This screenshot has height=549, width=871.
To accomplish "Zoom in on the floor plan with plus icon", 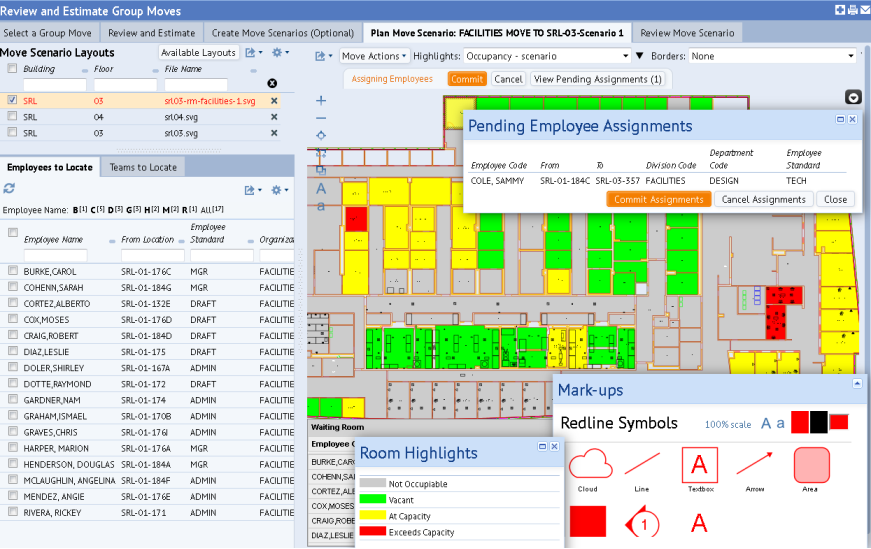I will tap(321, 101).
